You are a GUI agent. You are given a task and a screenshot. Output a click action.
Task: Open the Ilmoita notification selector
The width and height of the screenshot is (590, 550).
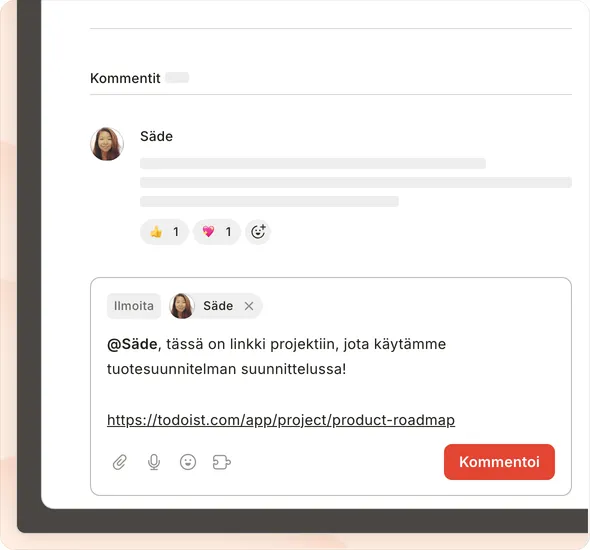tap(134, 306)
